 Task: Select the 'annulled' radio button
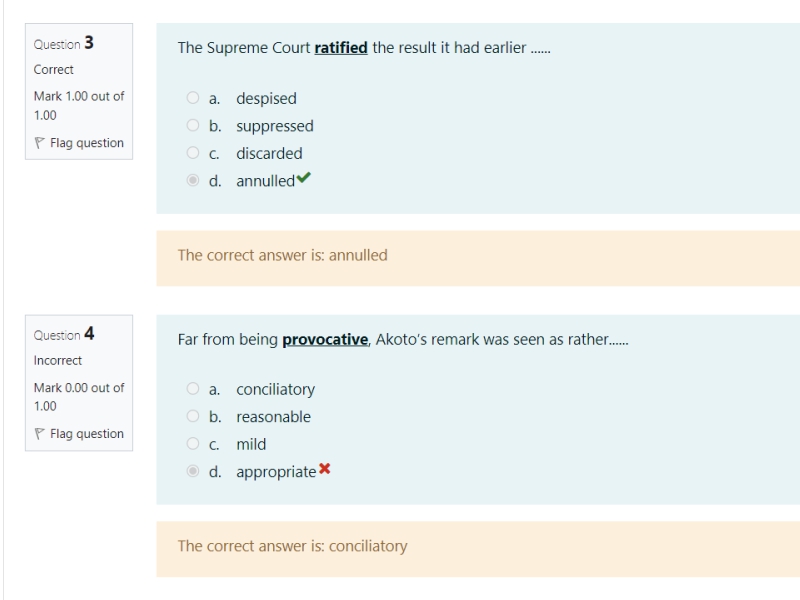point(192,181)
